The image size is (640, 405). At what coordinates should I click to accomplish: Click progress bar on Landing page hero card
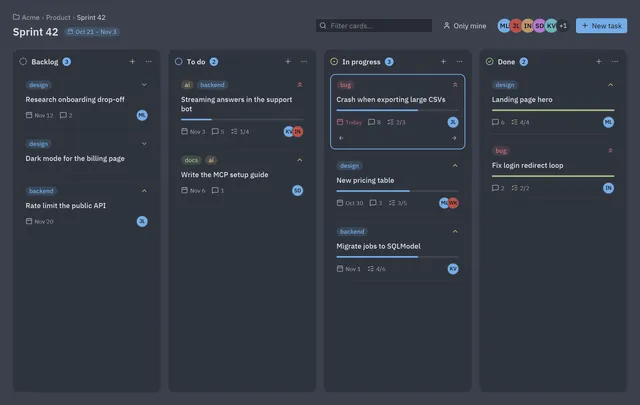[553, 110]
